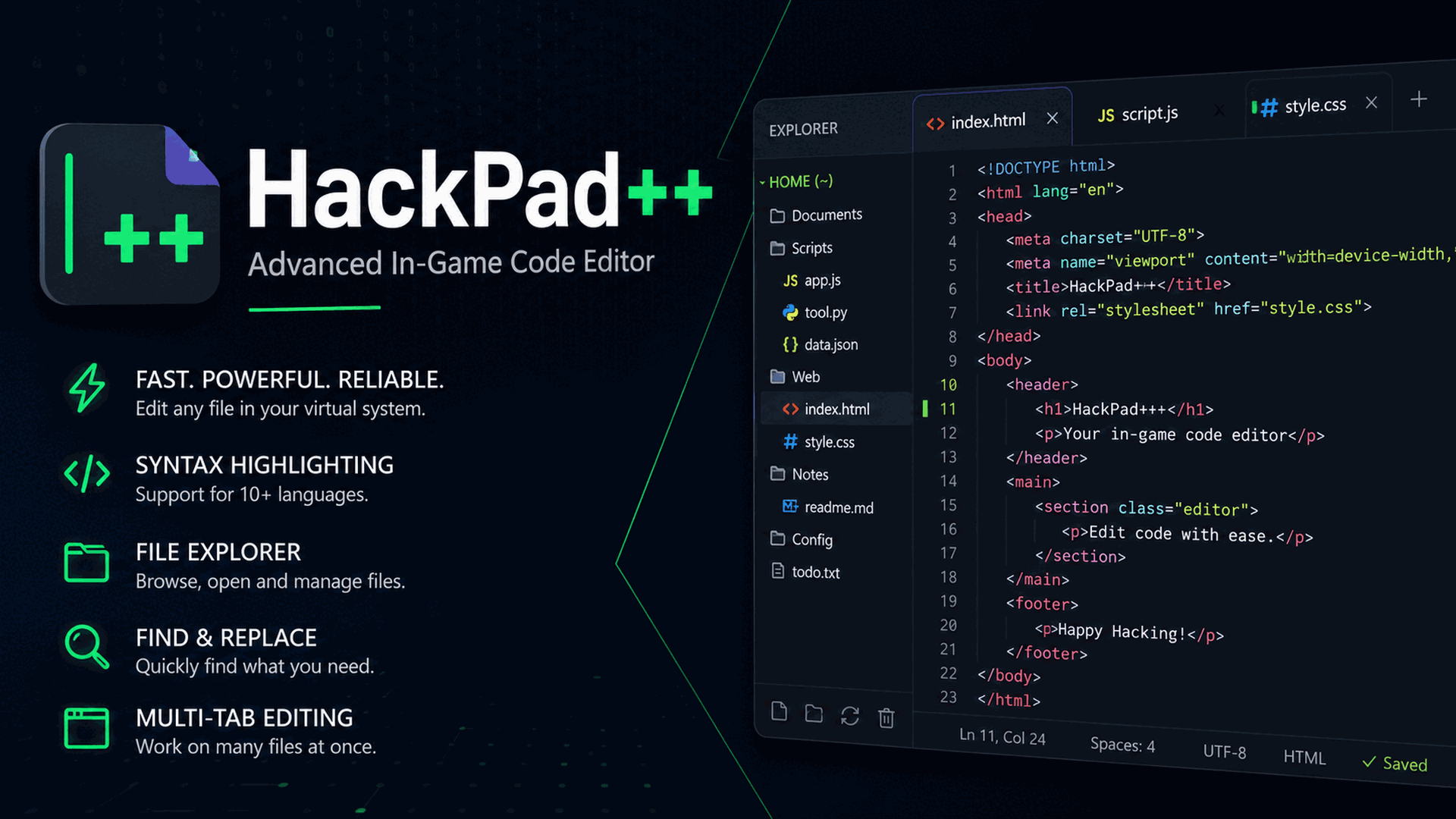Click the syntax highlighting code brackets icon

pyautogui.click(x=87, y=474)
